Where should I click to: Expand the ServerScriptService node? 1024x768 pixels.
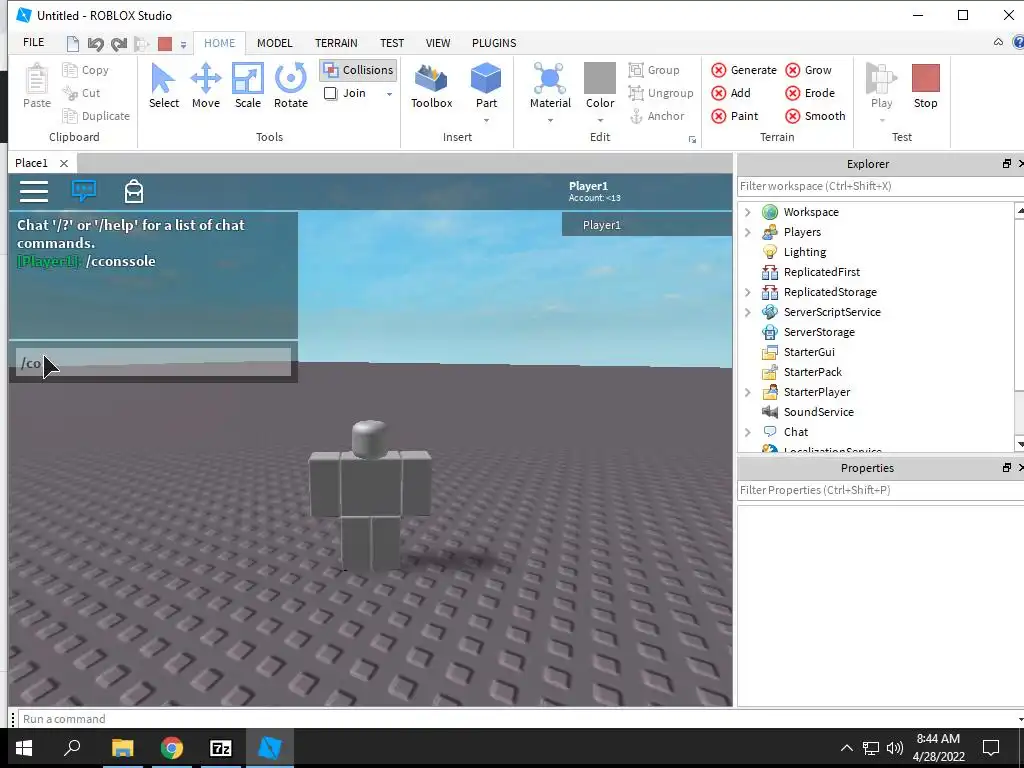(x=748, y=312)
